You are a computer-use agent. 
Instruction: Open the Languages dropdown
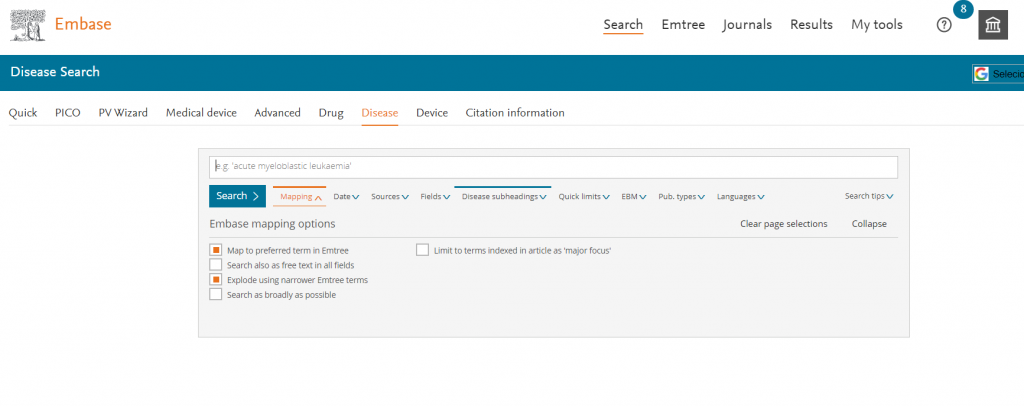[x=740, y=197]
